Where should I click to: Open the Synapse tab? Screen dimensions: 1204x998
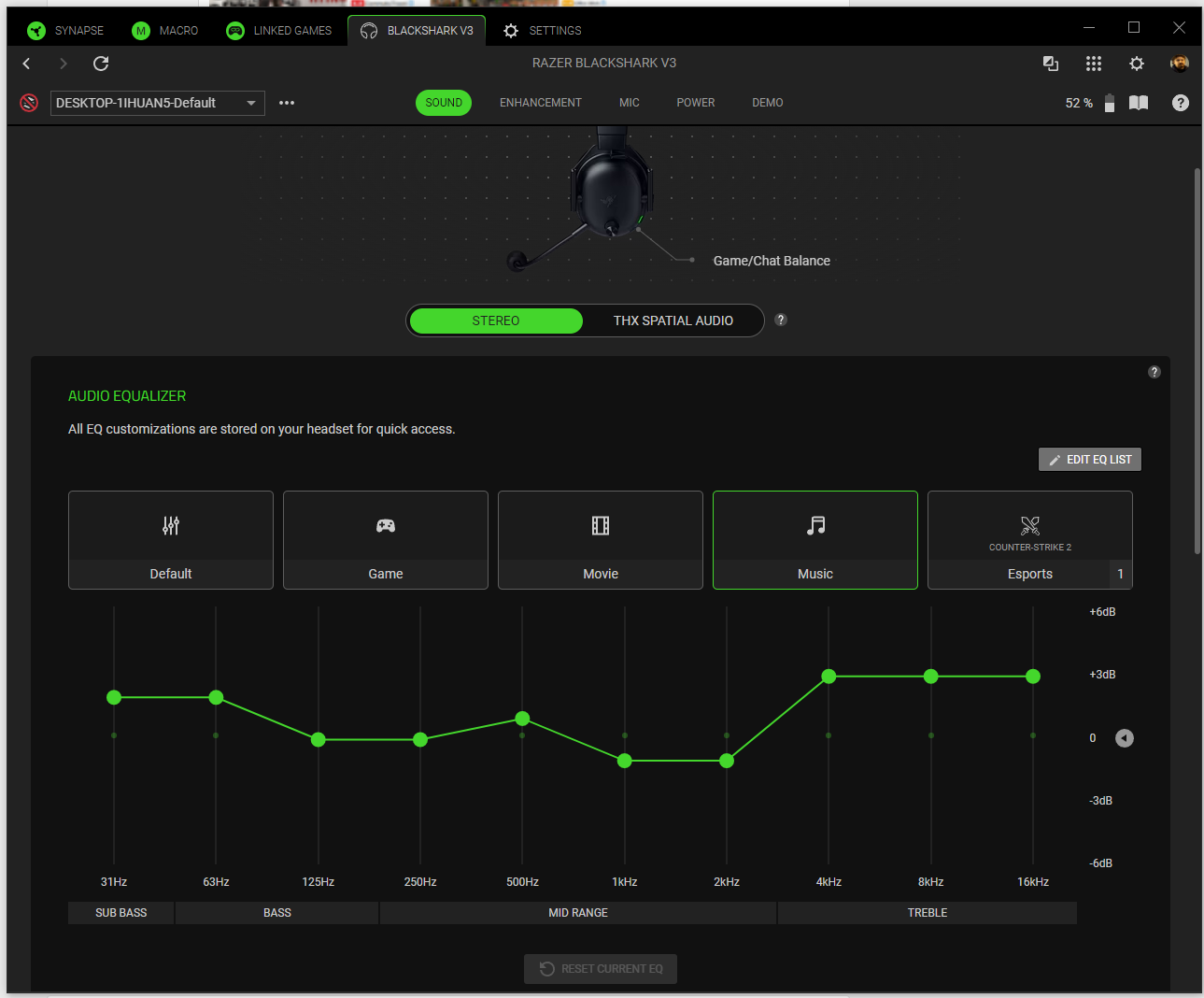click(65, 31)
